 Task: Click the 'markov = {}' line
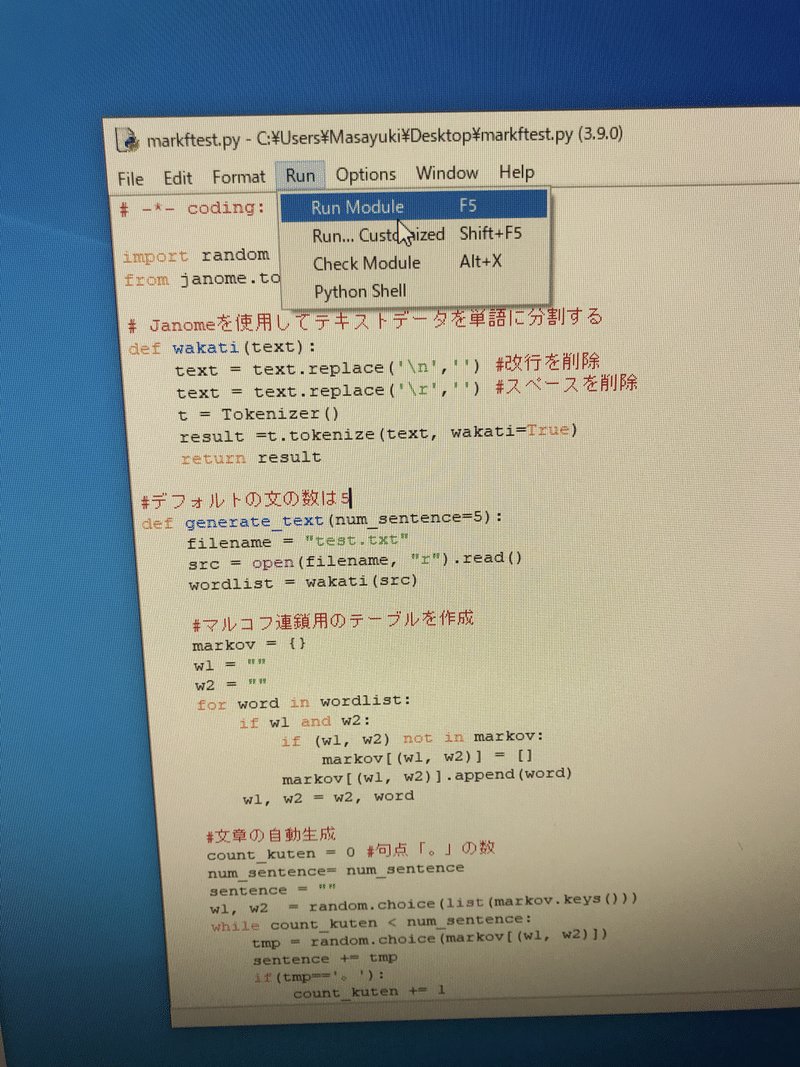249,644
